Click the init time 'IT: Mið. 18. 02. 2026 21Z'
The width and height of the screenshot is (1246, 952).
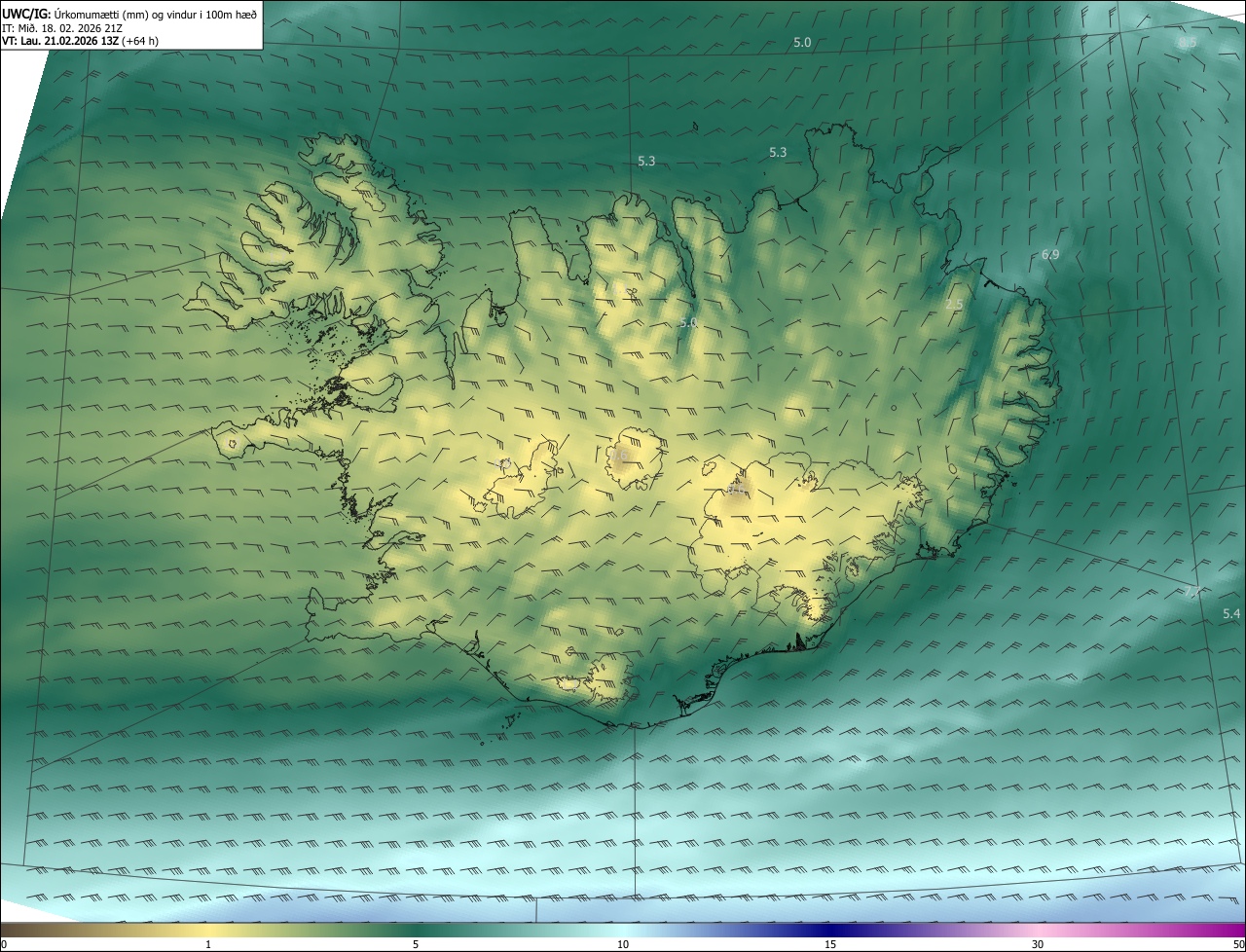coord(60,27)
